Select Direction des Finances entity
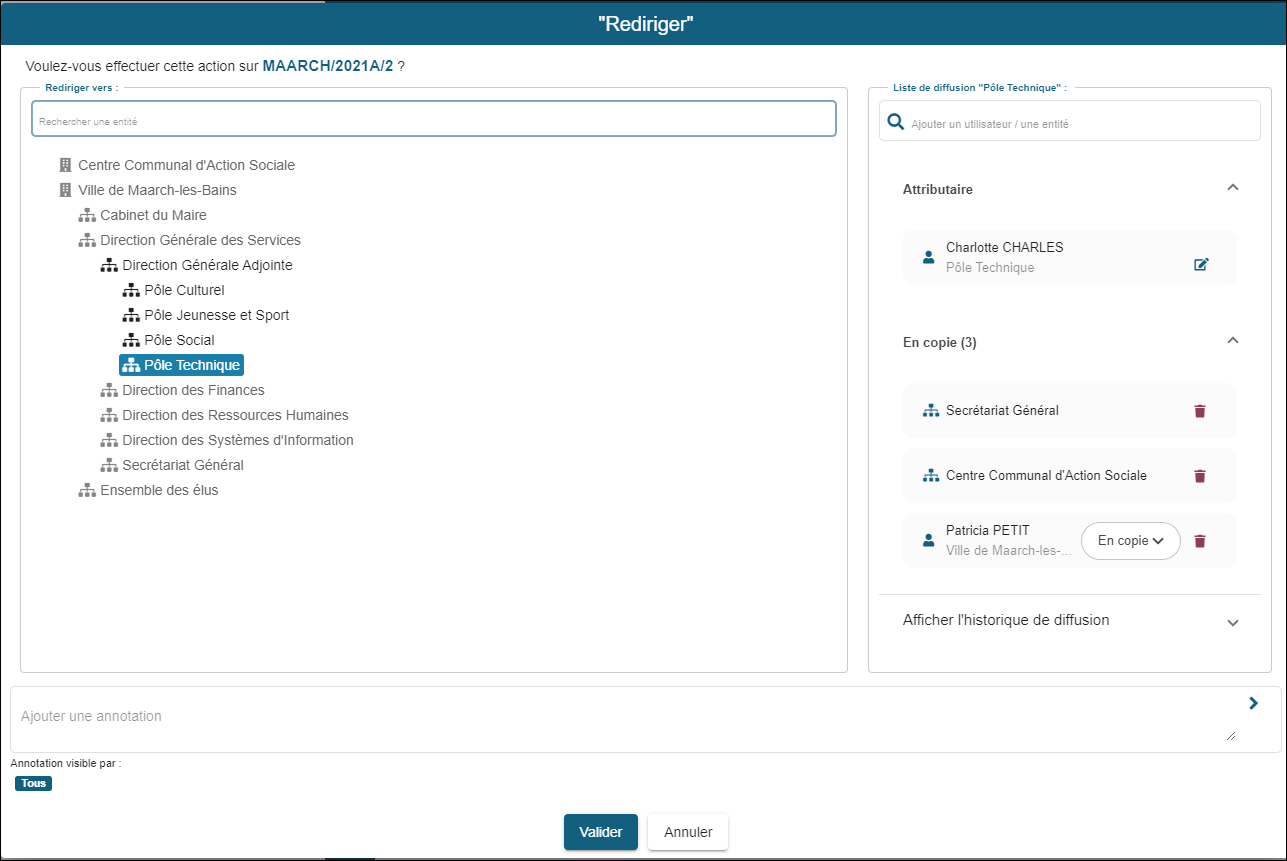1287x861 pixels. [x=194, y=390]
